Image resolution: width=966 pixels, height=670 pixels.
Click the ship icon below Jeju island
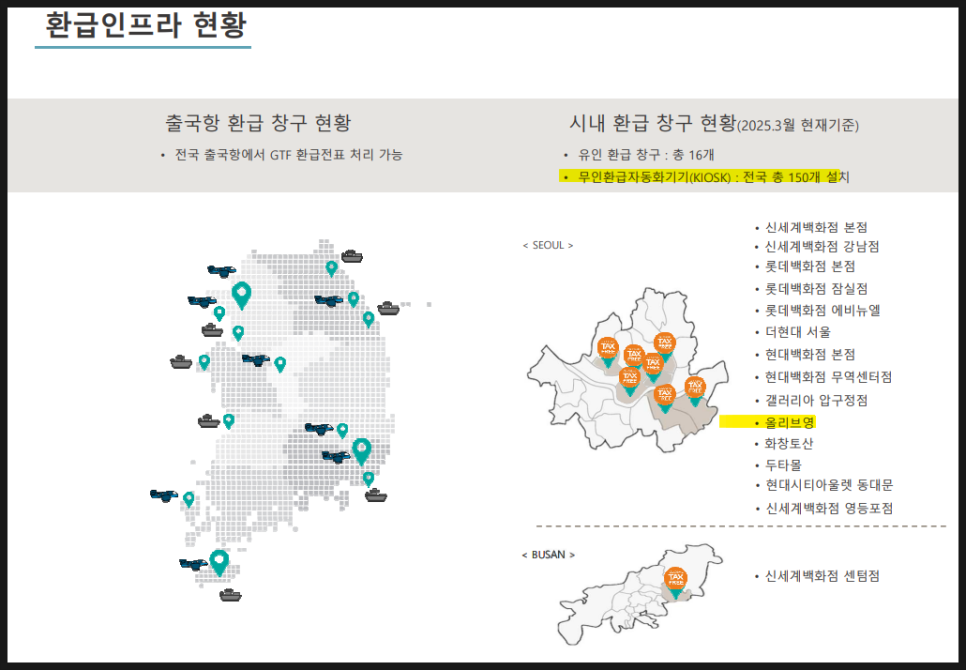230,595
